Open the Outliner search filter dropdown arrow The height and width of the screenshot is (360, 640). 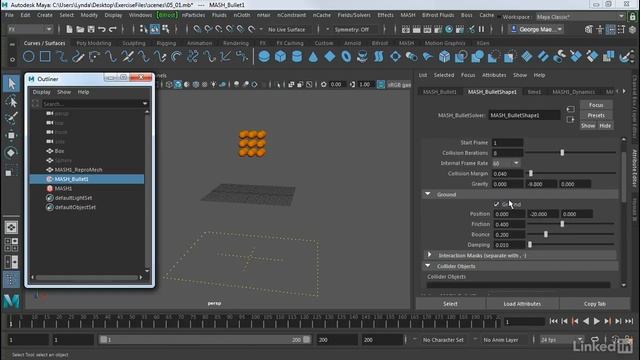(x=145, y=104)
